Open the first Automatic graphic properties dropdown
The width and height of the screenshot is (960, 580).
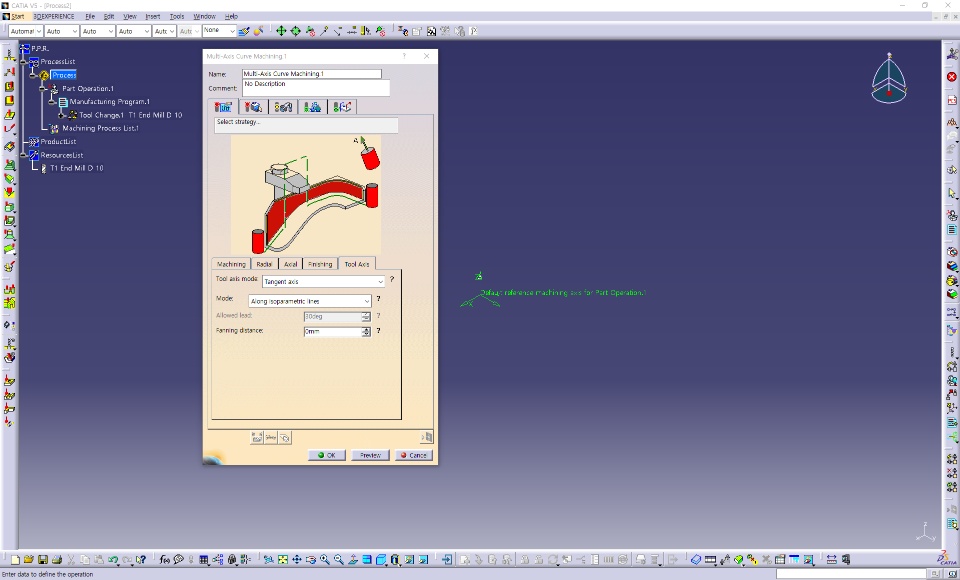(26, 31)
